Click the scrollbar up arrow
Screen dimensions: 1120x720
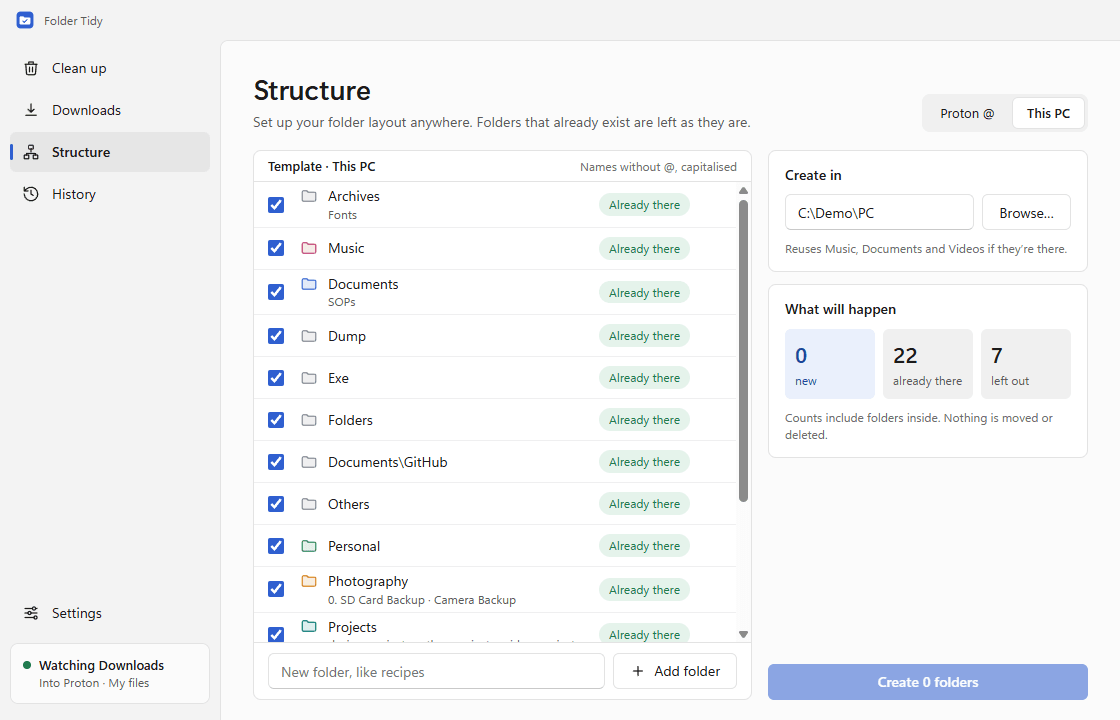point(743,191)
